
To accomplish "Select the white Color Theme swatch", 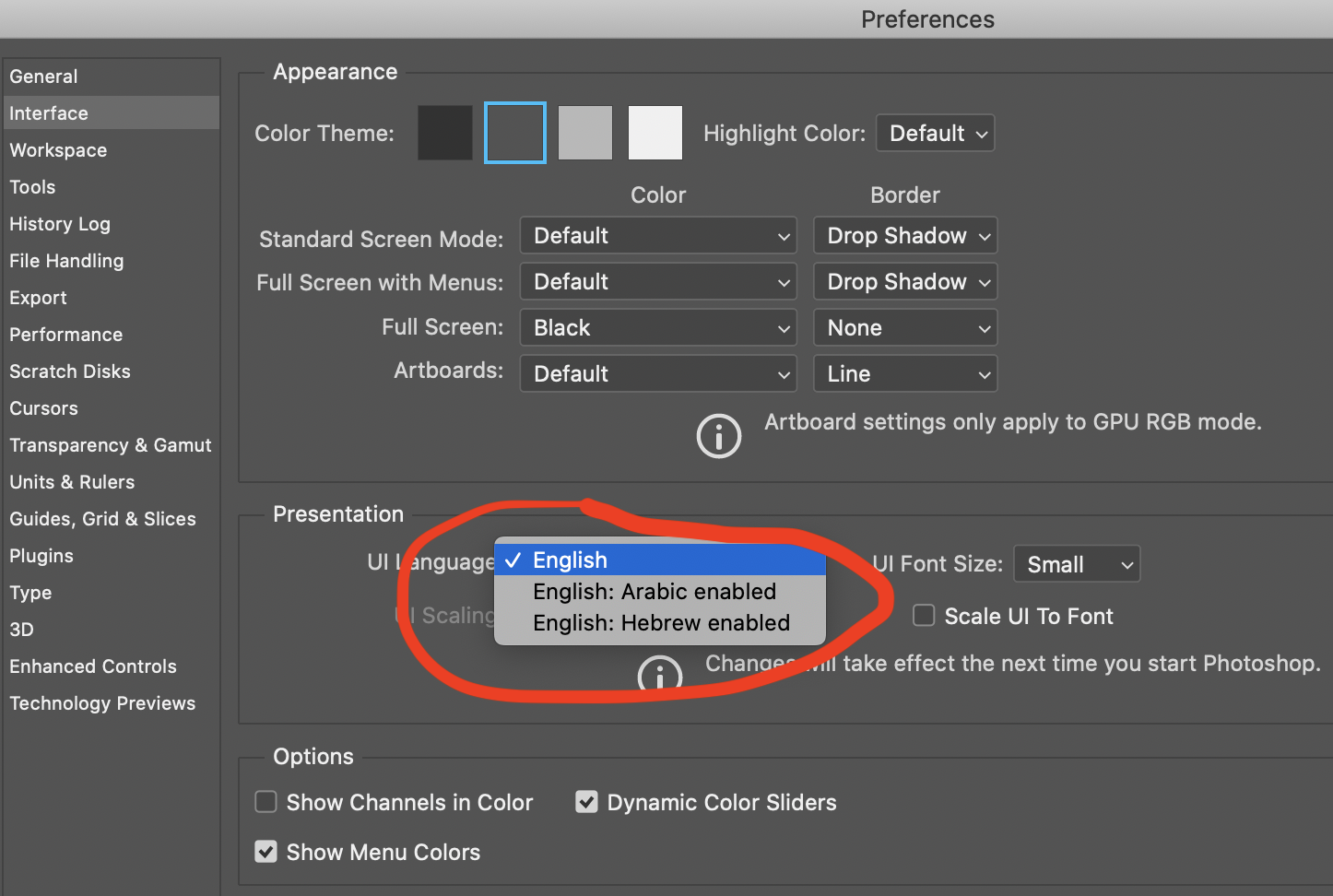I will [655, 132].
